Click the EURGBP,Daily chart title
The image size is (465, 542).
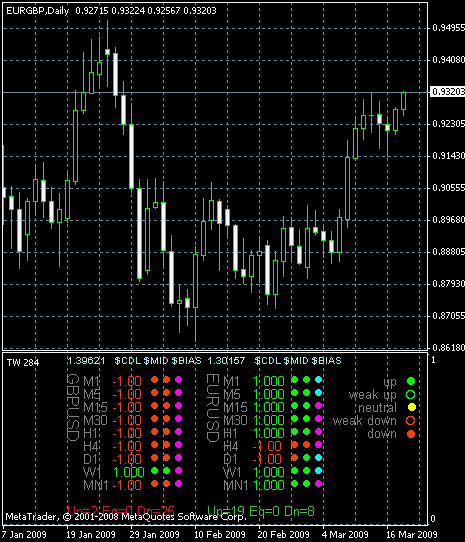coord(38,11)
